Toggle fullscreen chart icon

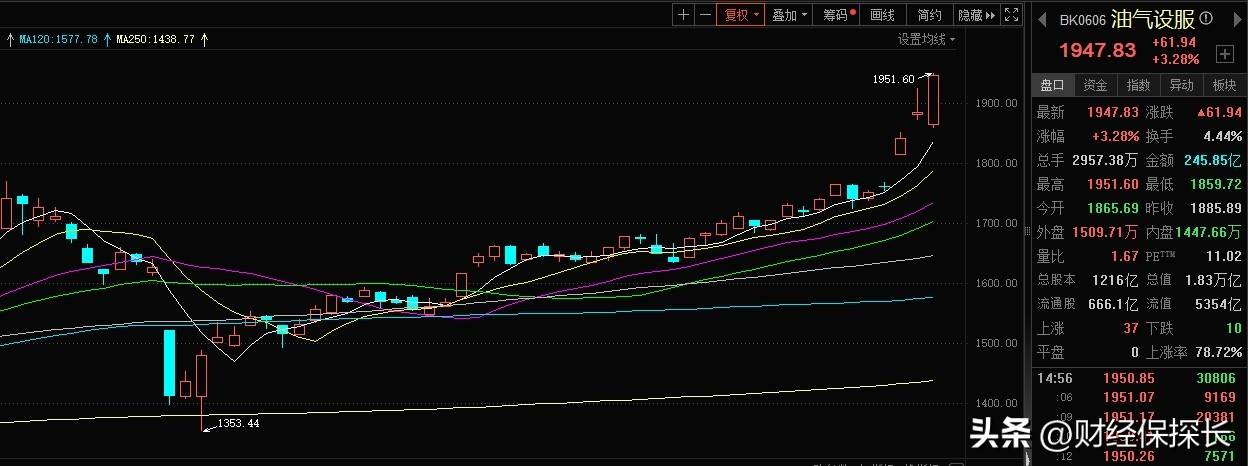click(1012, 15)
